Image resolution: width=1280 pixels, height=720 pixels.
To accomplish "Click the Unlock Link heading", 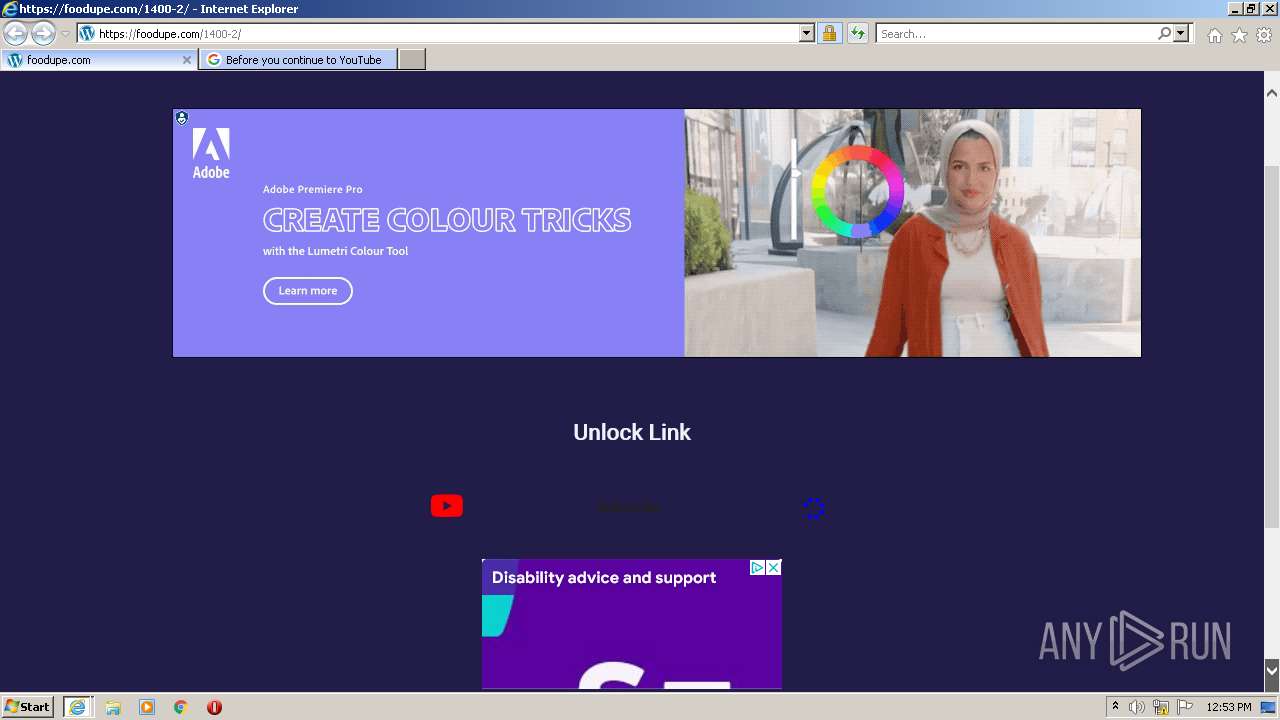I will point(632,432).
